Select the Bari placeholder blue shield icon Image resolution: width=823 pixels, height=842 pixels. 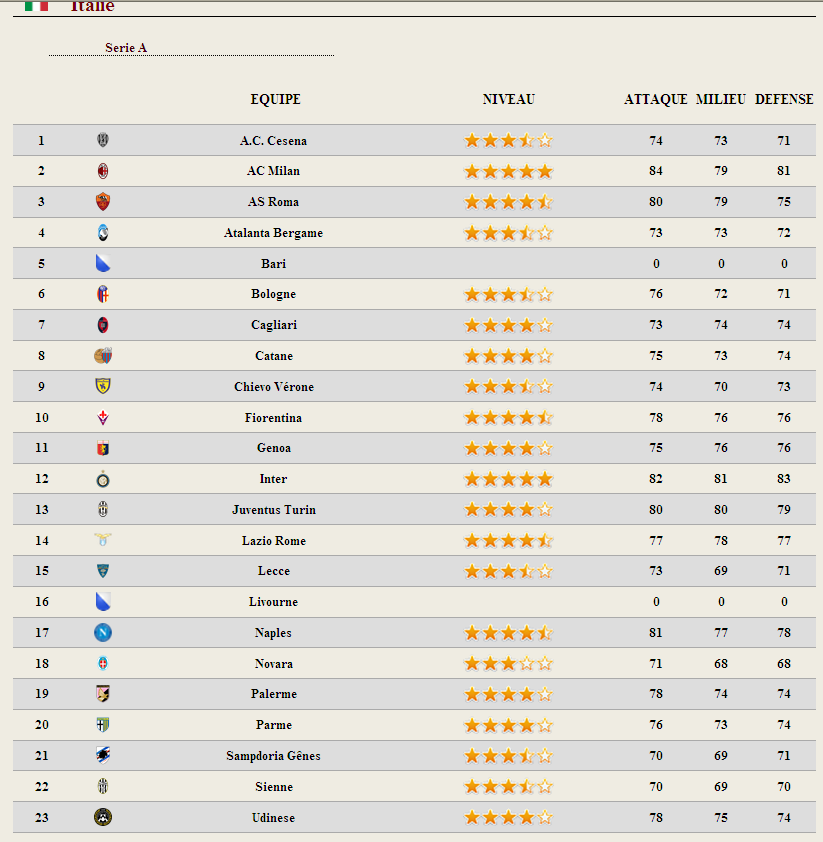click(x=103, y=263)
